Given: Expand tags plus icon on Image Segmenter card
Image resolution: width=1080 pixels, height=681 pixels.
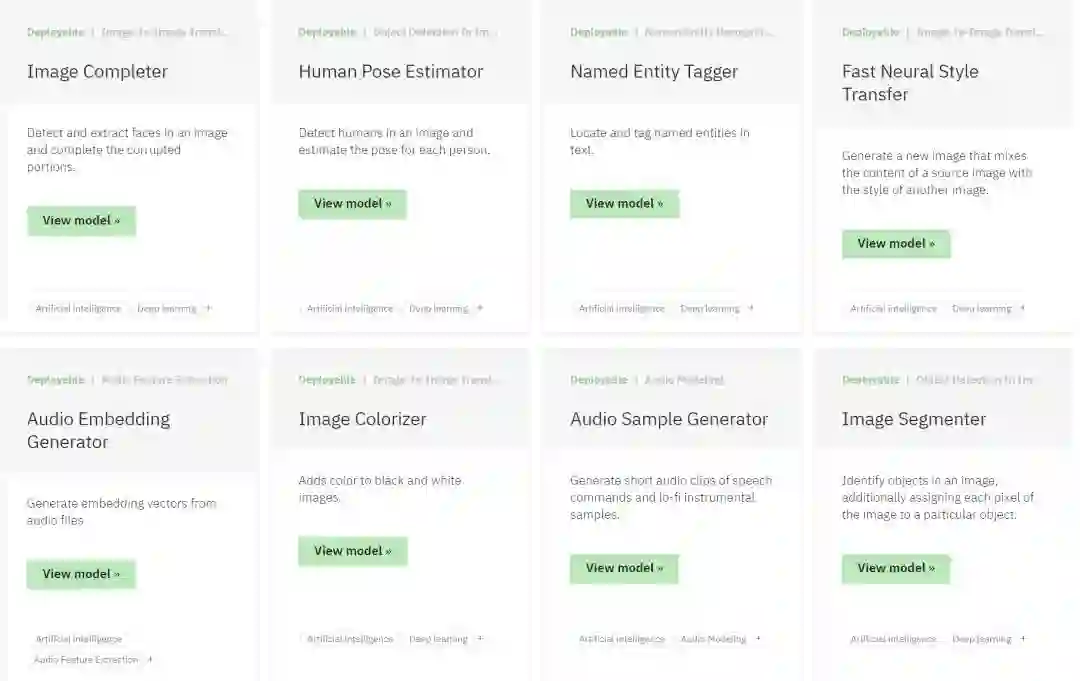Looking at the screenshot, I should point(1023,639).
